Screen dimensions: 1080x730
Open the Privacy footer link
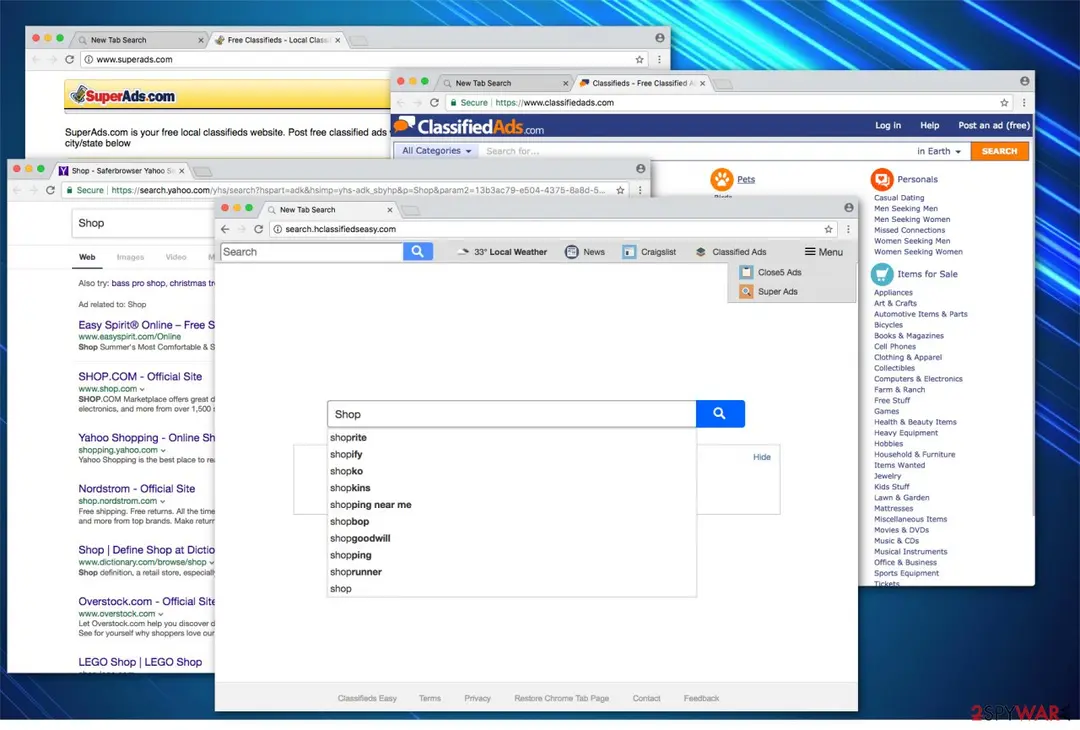(x=477, y=698)
